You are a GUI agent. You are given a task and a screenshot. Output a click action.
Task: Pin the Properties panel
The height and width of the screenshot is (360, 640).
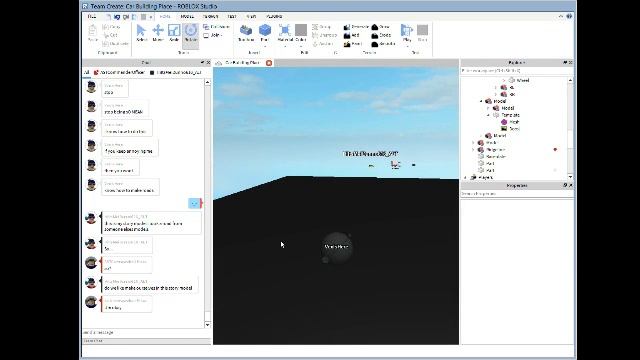click(x=565, y=185)
